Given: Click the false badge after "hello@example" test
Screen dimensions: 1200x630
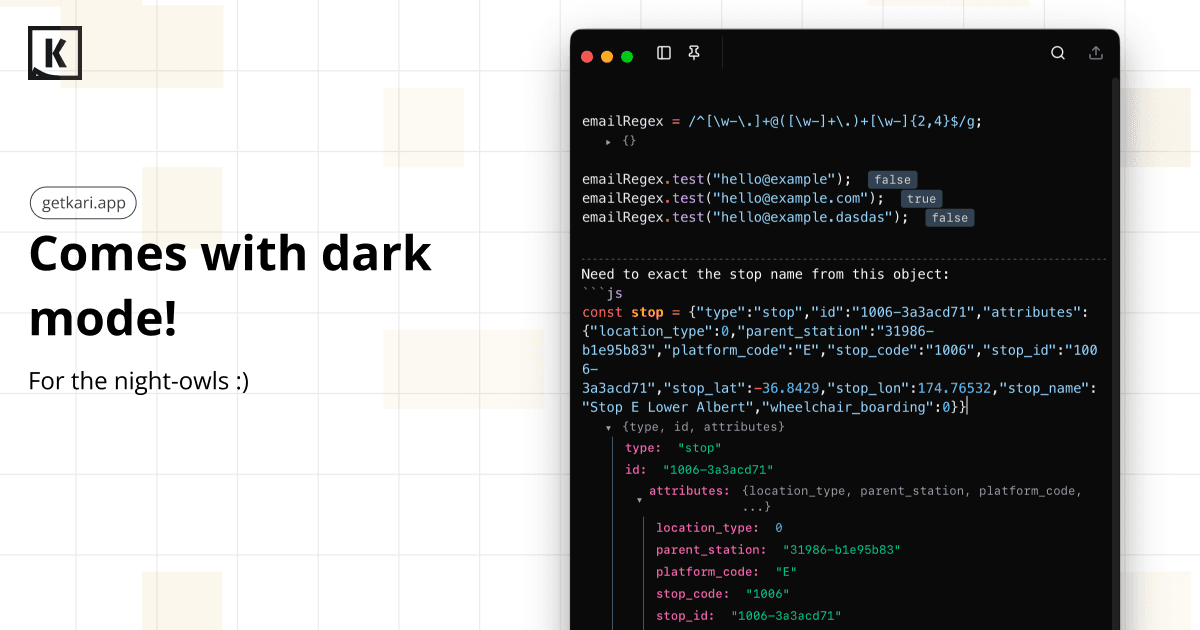Looking at the screenshot, I should [892, 179].
